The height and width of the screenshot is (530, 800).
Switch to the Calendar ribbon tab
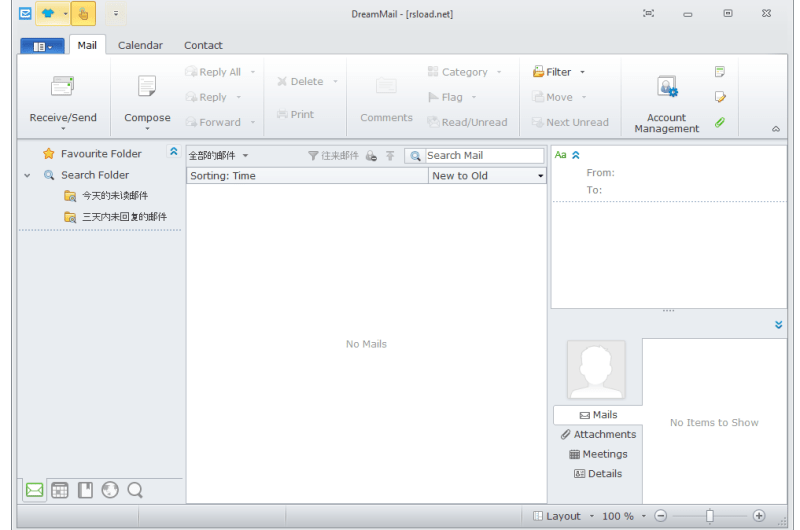[140, 45]
